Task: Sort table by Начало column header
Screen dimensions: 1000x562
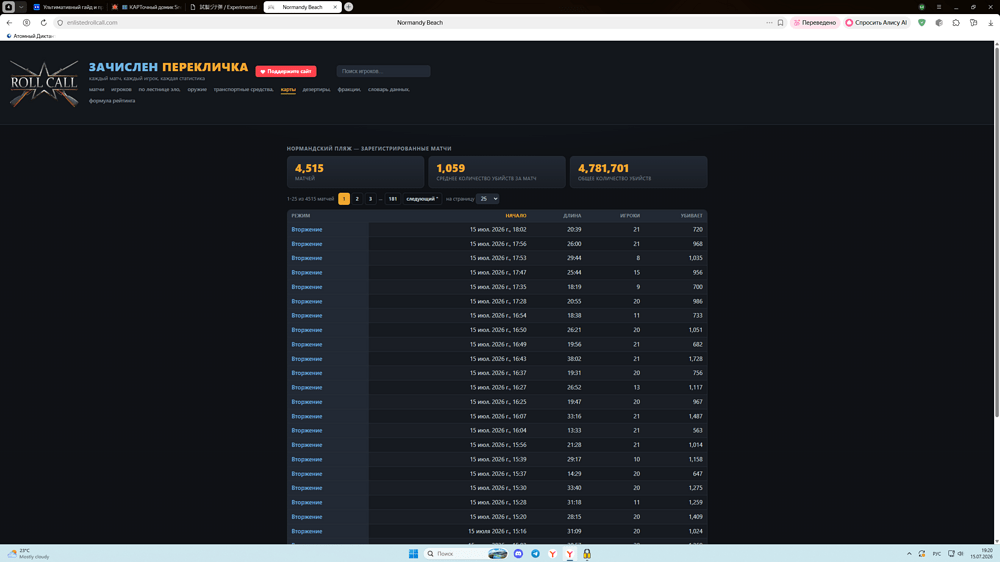Action: [516, 216]
